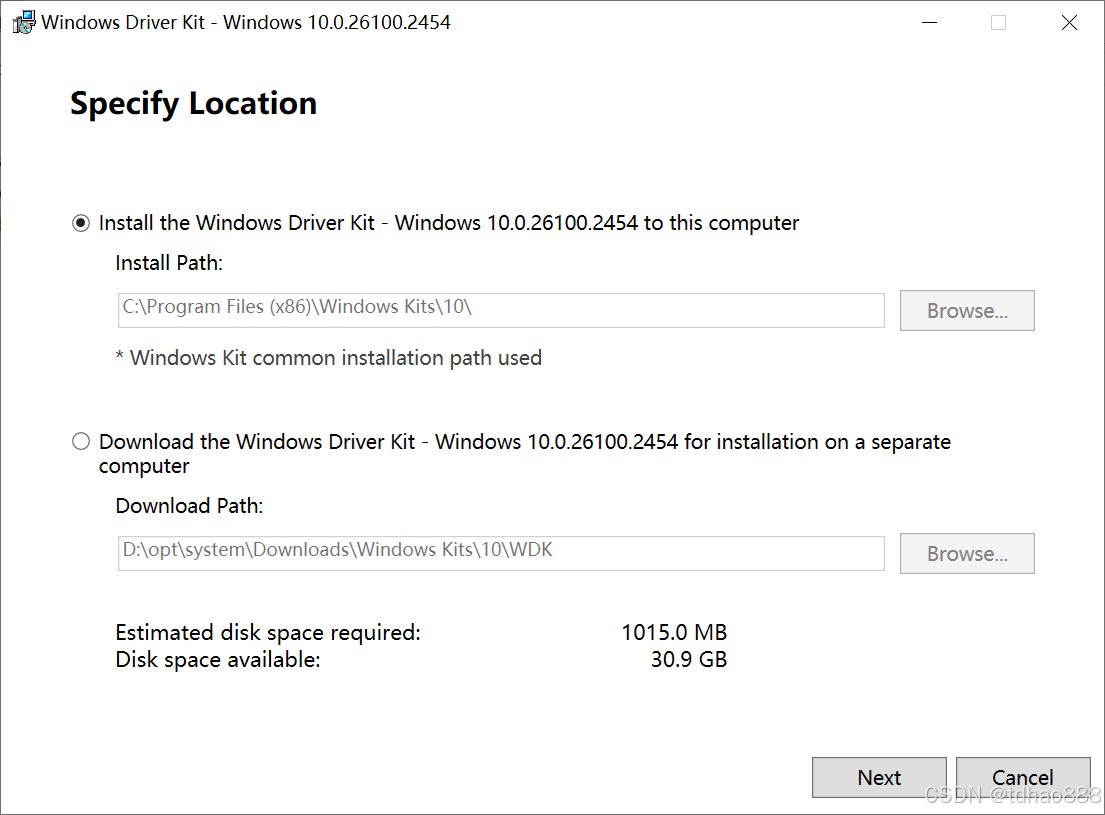
Task: Click the Install Path text field
Action: pyautogui.click(x=501, y=310)
